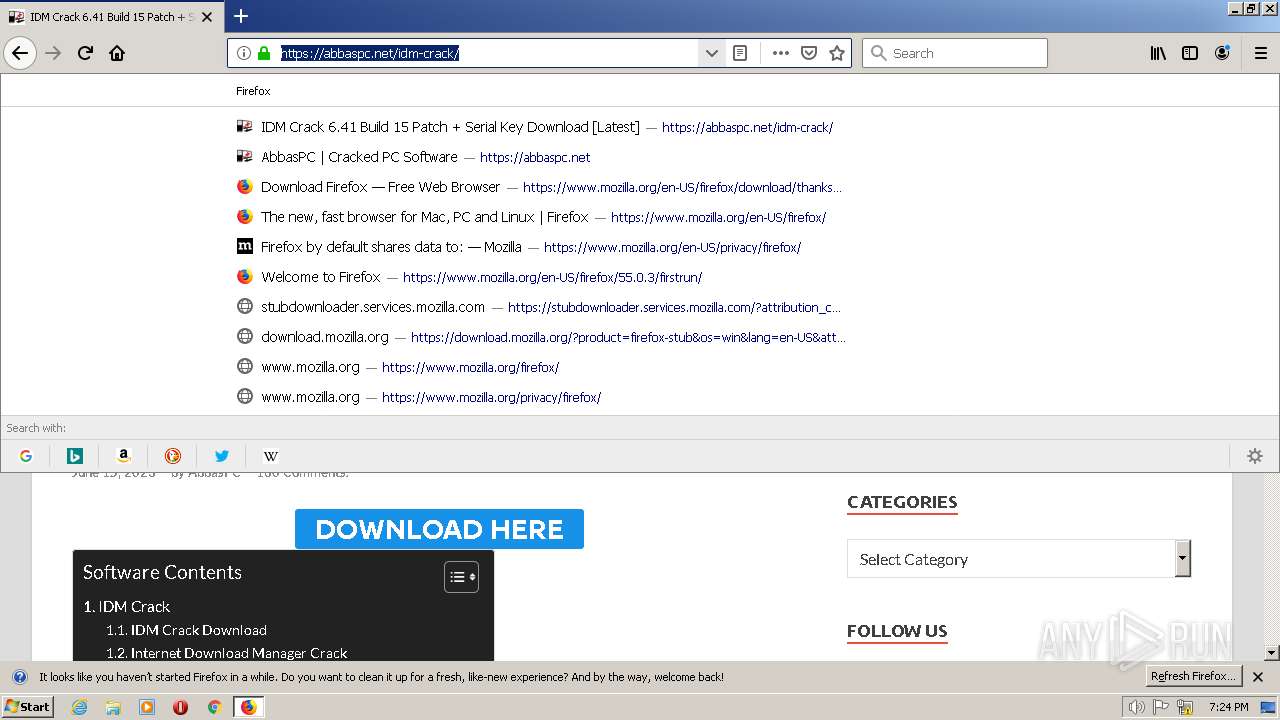This screenshot has width=1280, height=720.
Task: Click the 7:24 PM taskbar clock
Action: pos(1228,707)
